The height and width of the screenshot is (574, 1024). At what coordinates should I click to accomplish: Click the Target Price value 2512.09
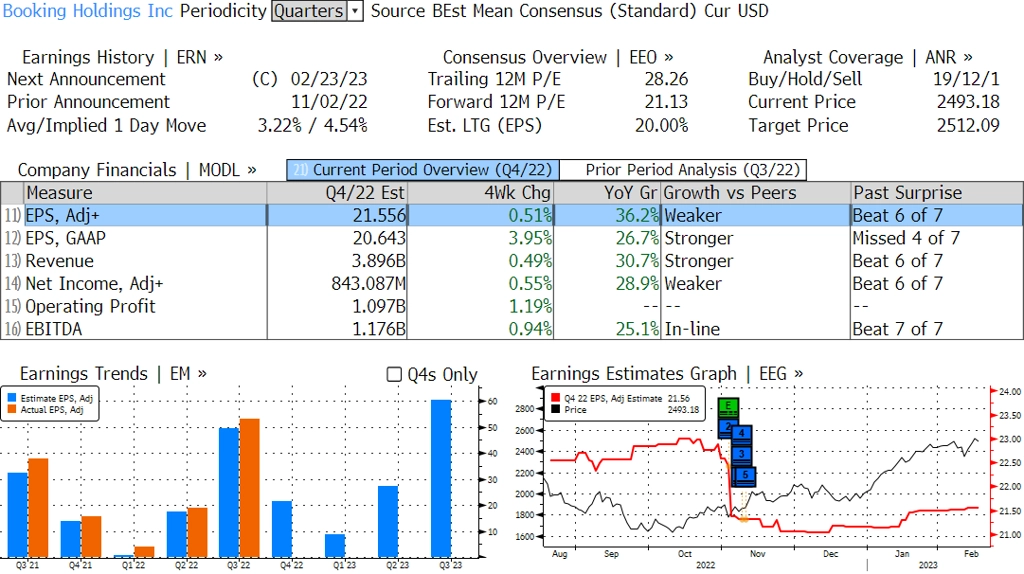click(x=968, y=125)
